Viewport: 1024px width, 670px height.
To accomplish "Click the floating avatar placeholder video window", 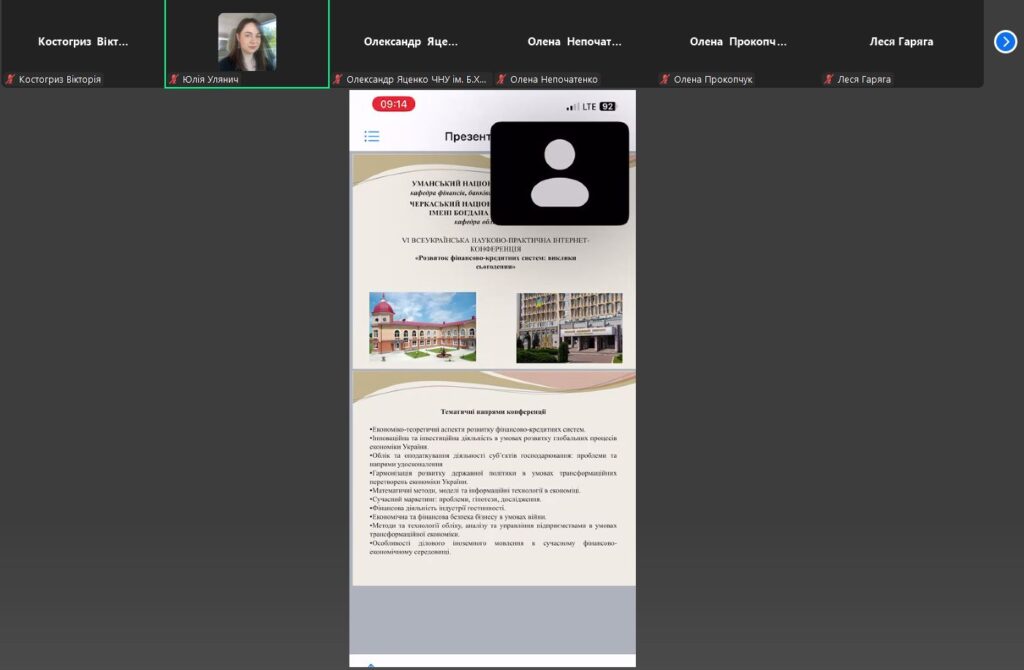I will [559, 173].
